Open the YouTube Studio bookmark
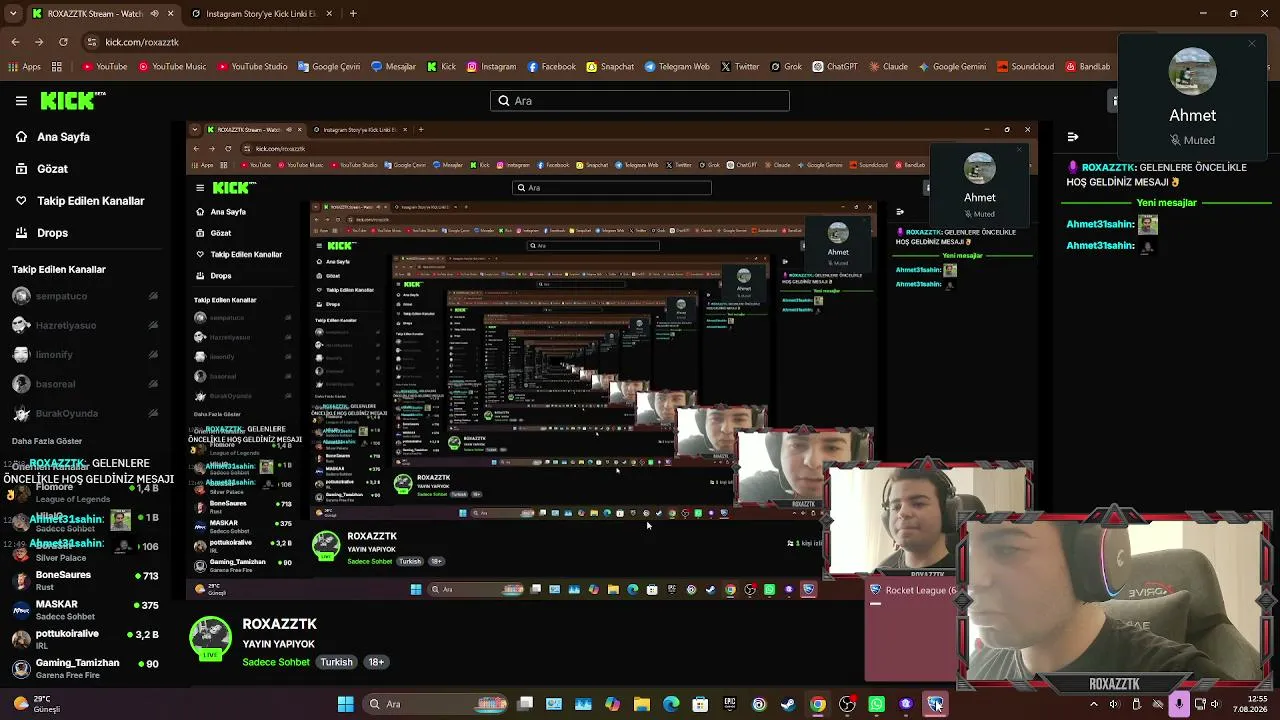 [x=252, y=67]
